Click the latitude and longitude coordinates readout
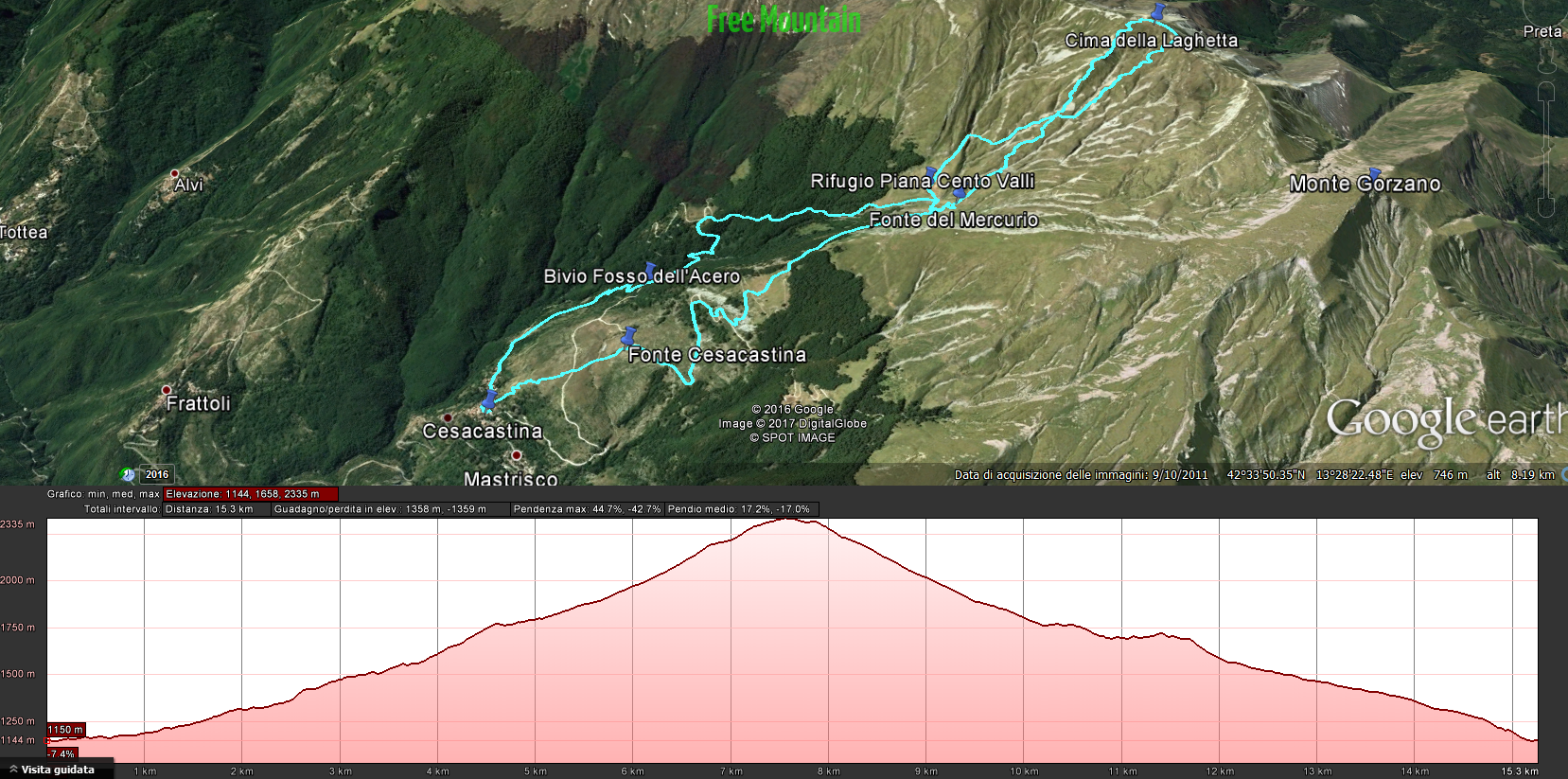Viewport: 1568px width, 779px height. click(x=1311, y=475)
